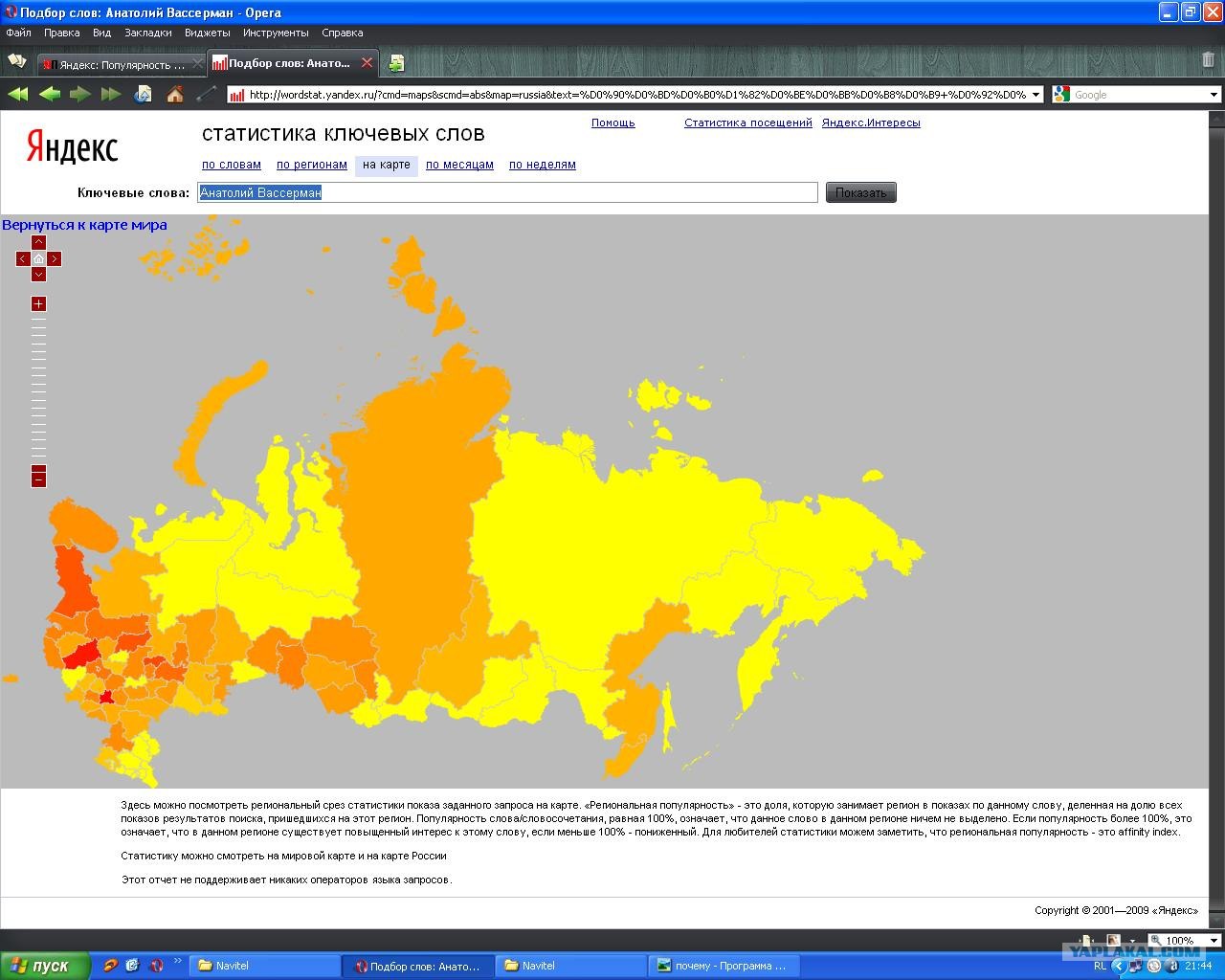Open the closed tabs trash icon
1225x980 pixels.
coord(1208,59)
